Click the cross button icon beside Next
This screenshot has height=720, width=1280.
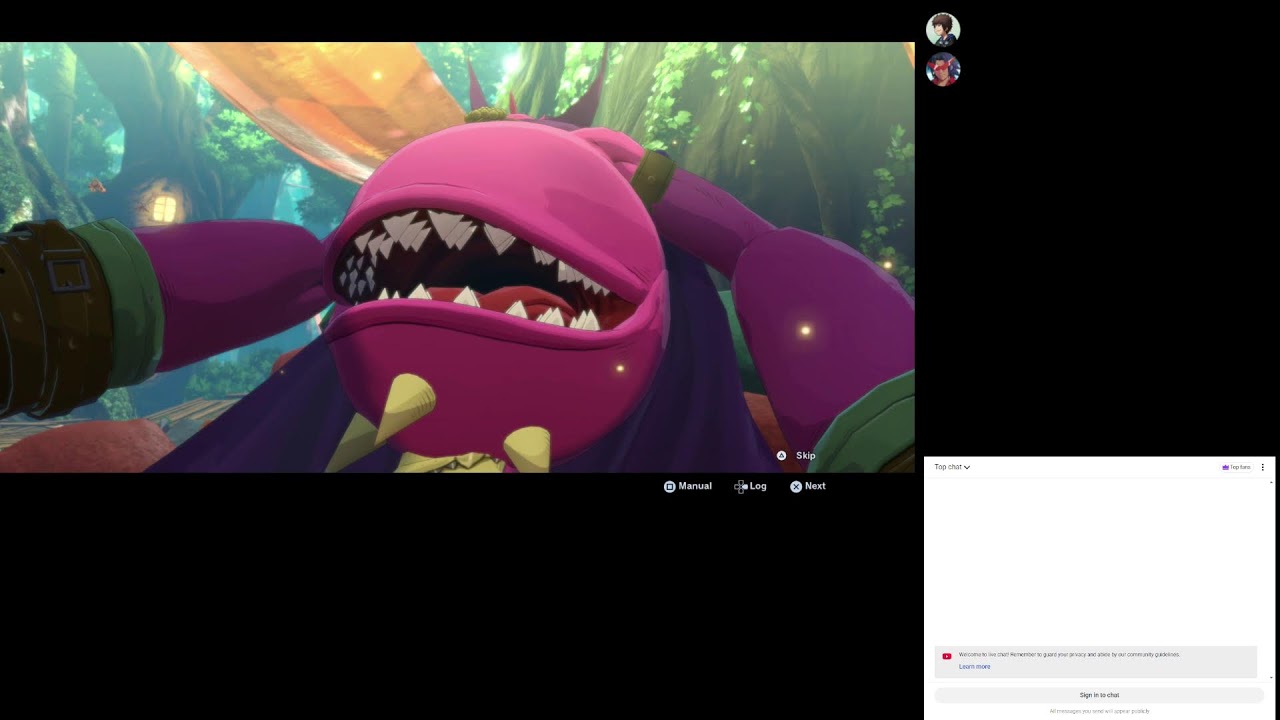pos(796,487)
